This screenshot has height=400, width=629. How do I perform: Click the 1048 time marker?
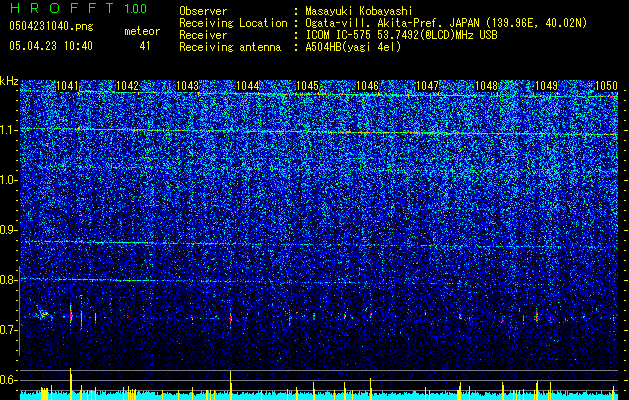pos(487,86)
